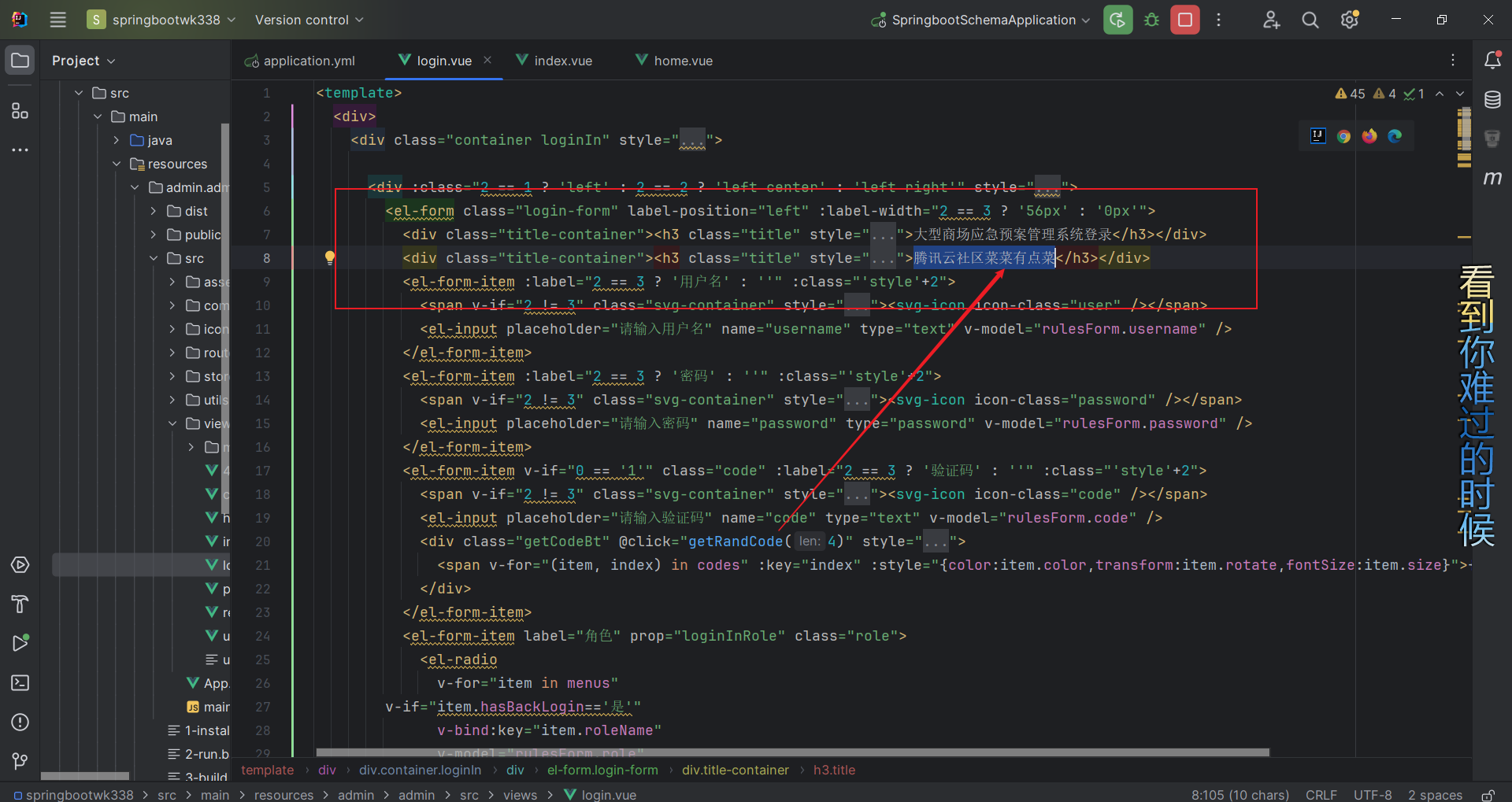Click the 45 warnings inspection indicator
Viewport: 1512px width, 802px height.
[x=1350, y=94]
